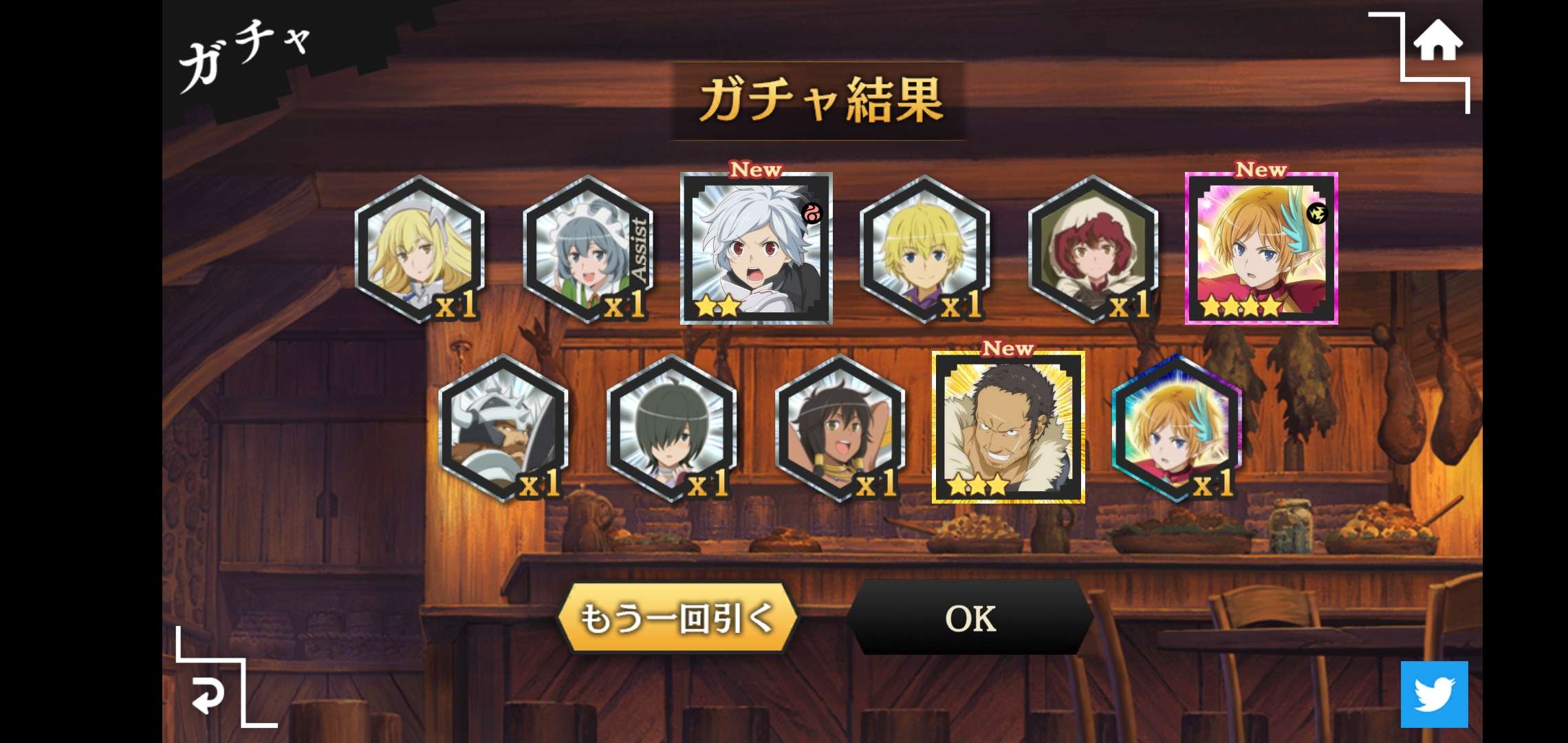Open the new four-star pink-framed elf card

(x=1261, y=248)
